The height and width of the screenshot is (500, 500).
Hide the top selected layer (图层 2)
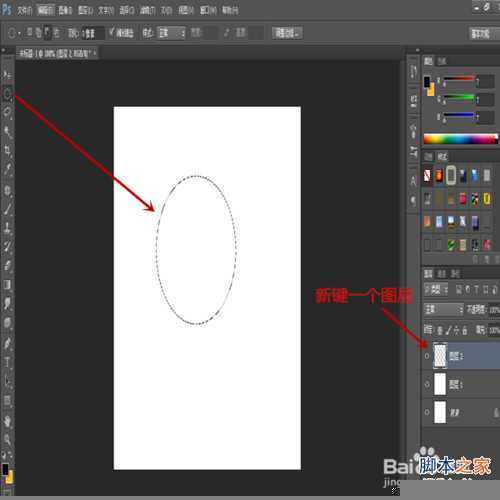[x=427, y=356]
